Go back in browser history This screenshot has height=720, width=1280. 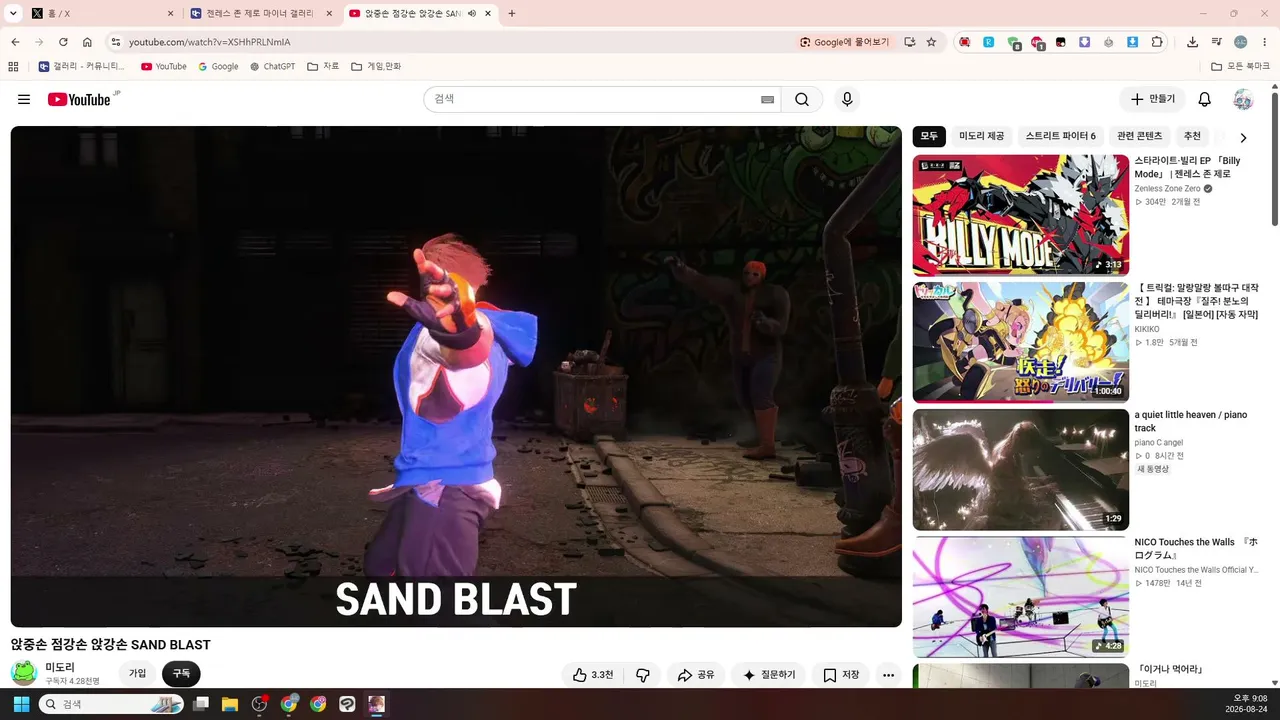coord(15,42)
